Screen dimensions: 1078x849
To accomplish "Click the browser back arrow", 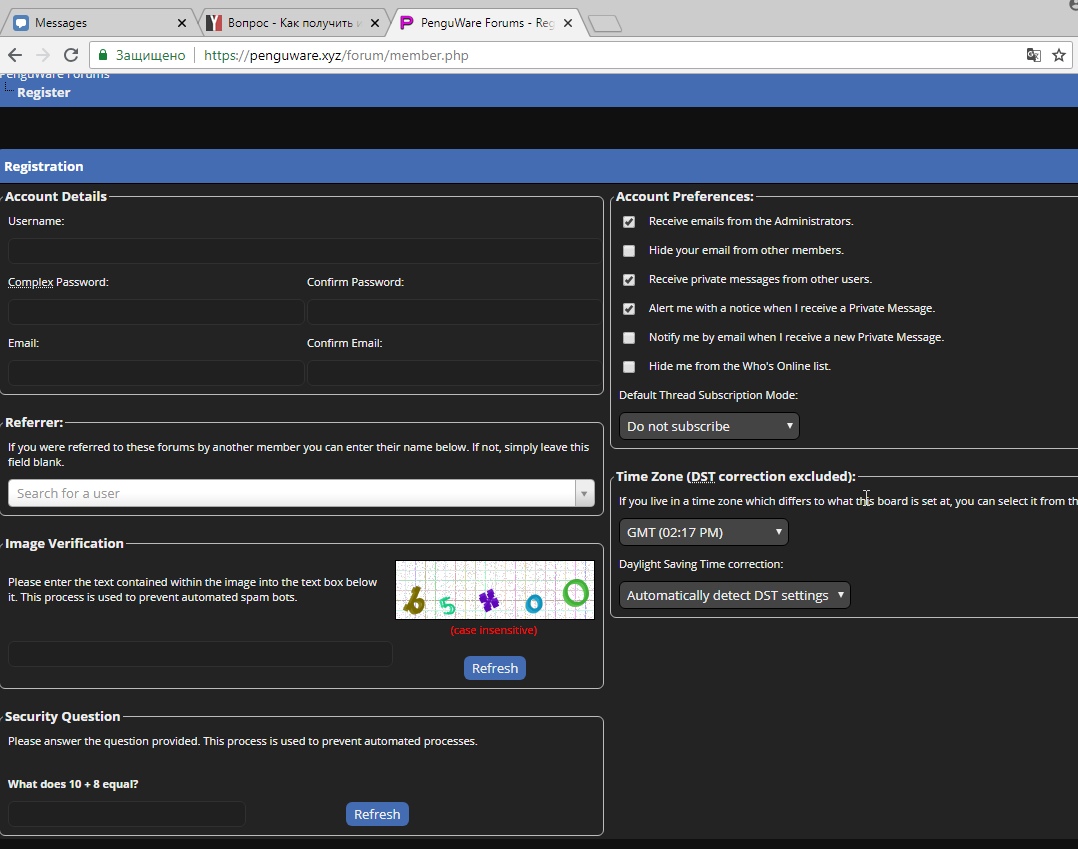I will click(14, 55).
